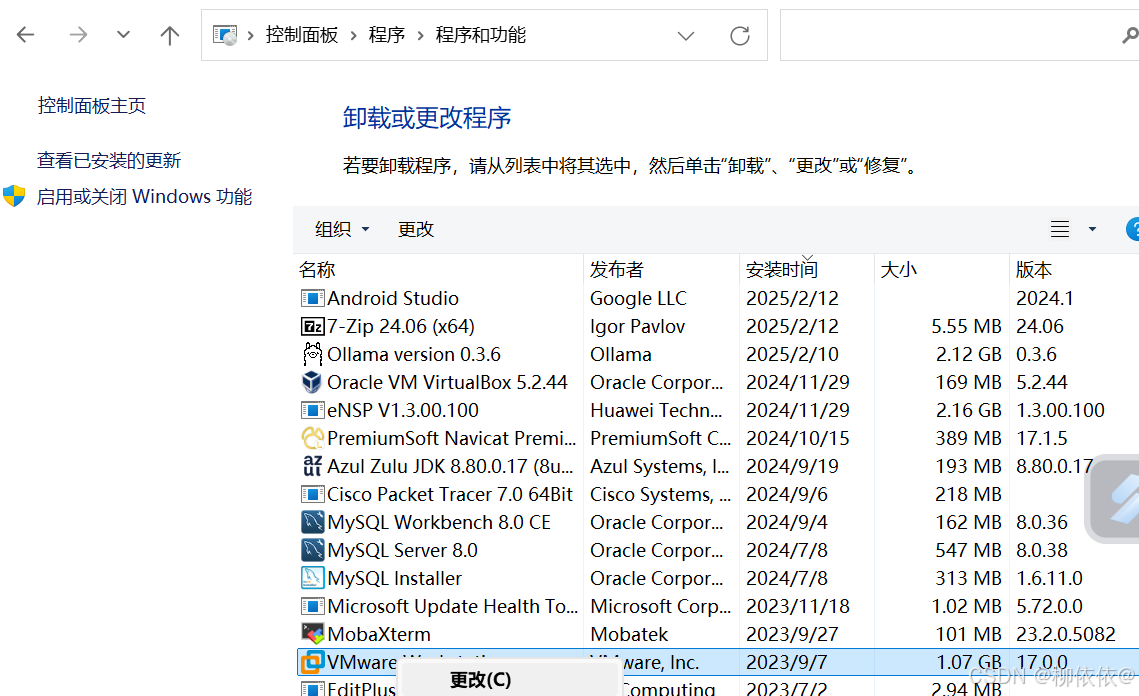Screen dimensions: 1139x696
Task: Click publisher Google LLC cell
Action: coord(639,299)
